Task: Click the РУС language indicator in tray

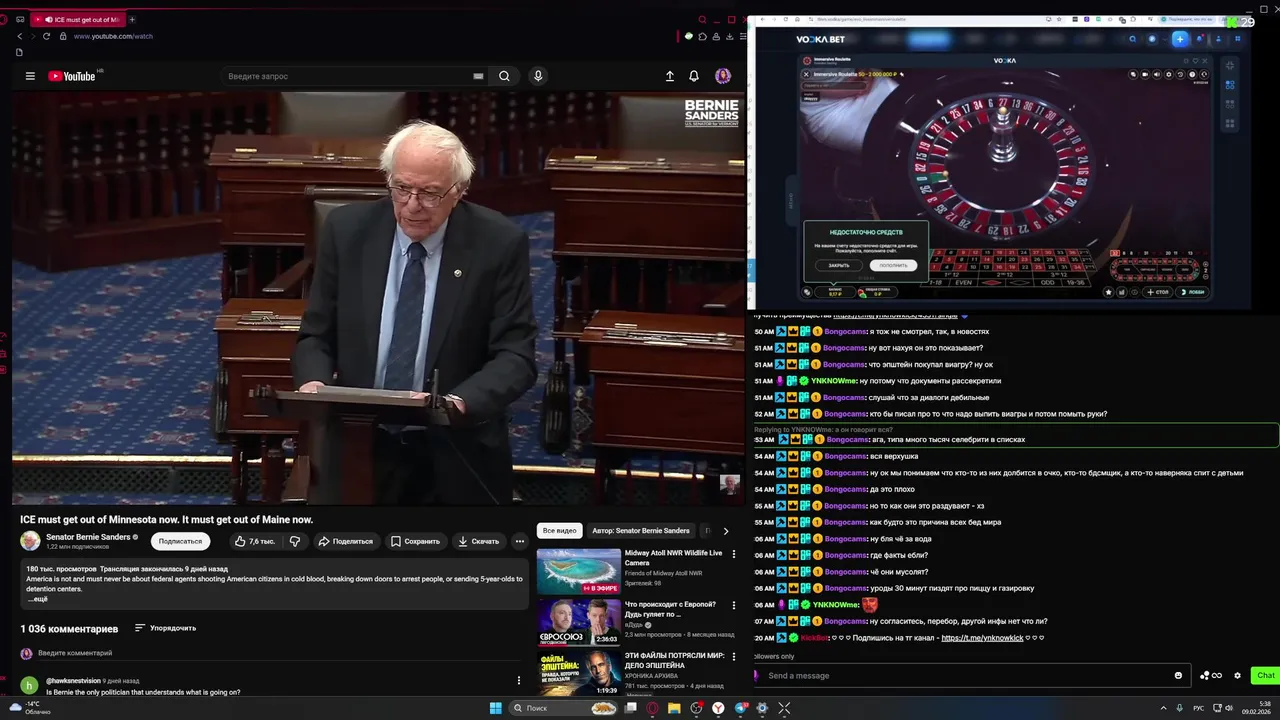Action: tap(1198, 708)
